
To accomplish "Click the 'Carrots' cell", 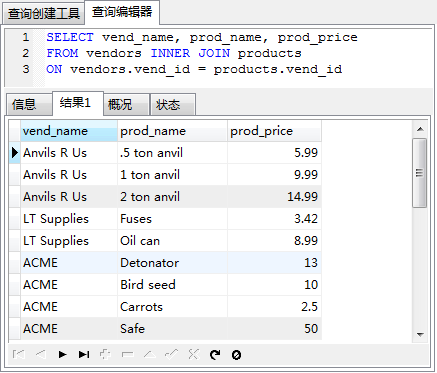I will pos(172,307).
